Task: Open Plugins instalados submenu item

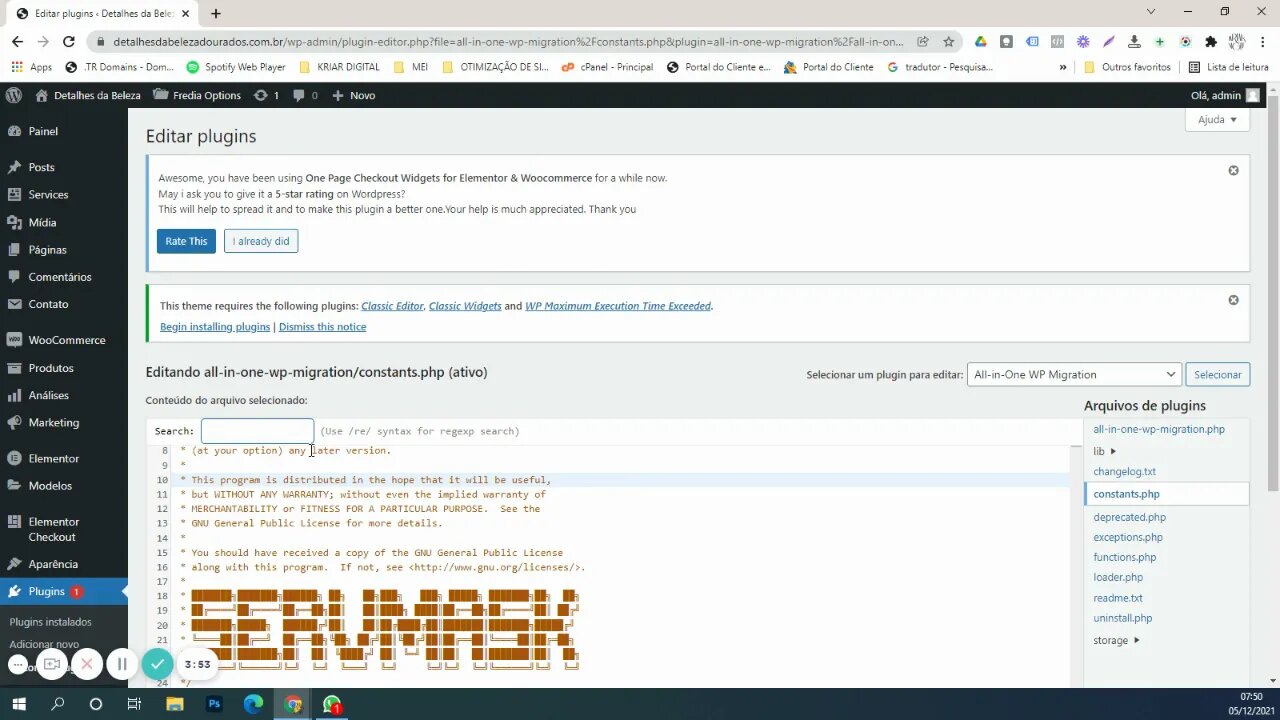Action: (x=50, y=622)
